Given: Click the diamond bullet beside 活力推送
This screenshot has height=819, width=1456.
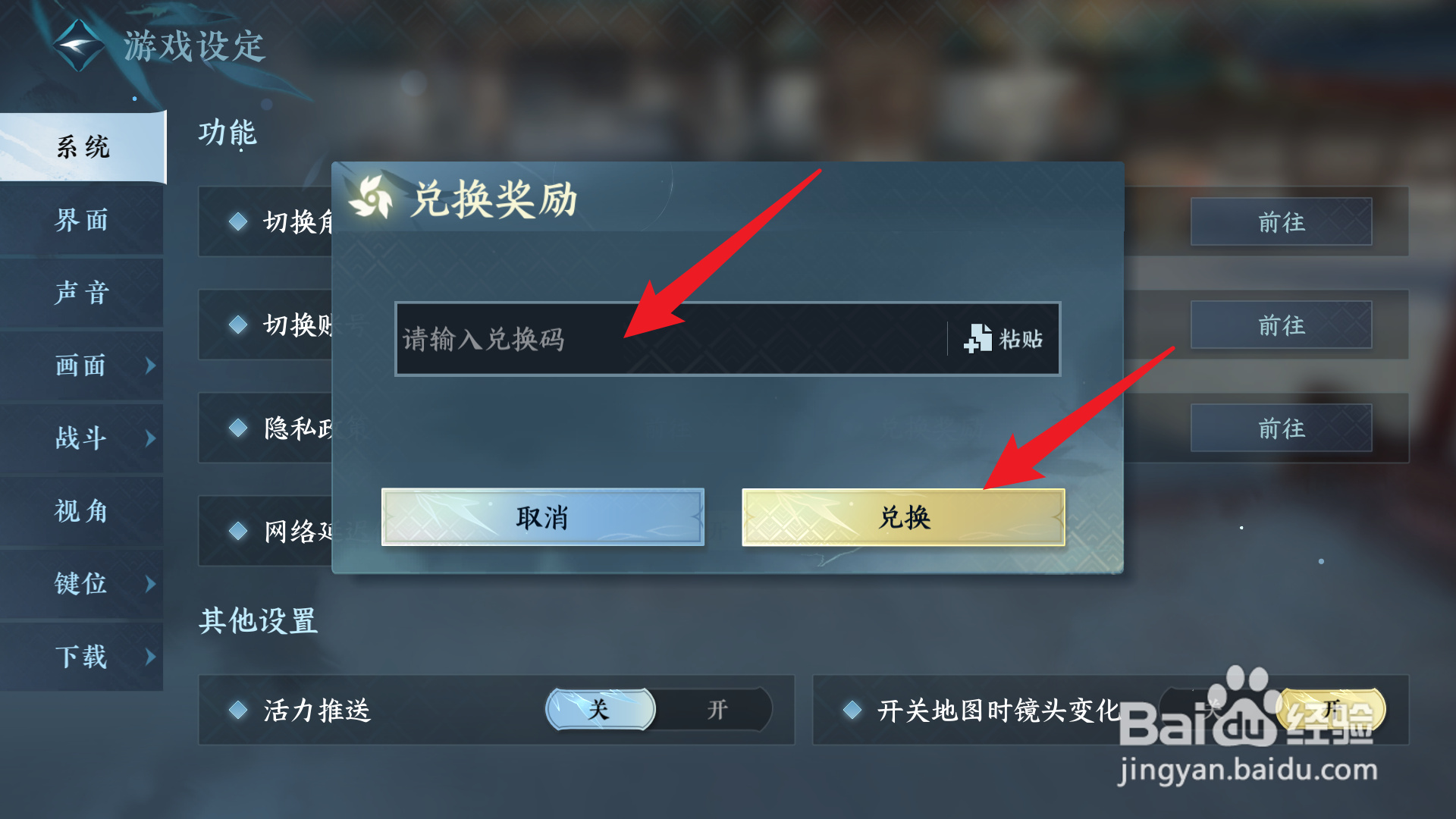Looking at the screenshot, I should tap(238, 710).
